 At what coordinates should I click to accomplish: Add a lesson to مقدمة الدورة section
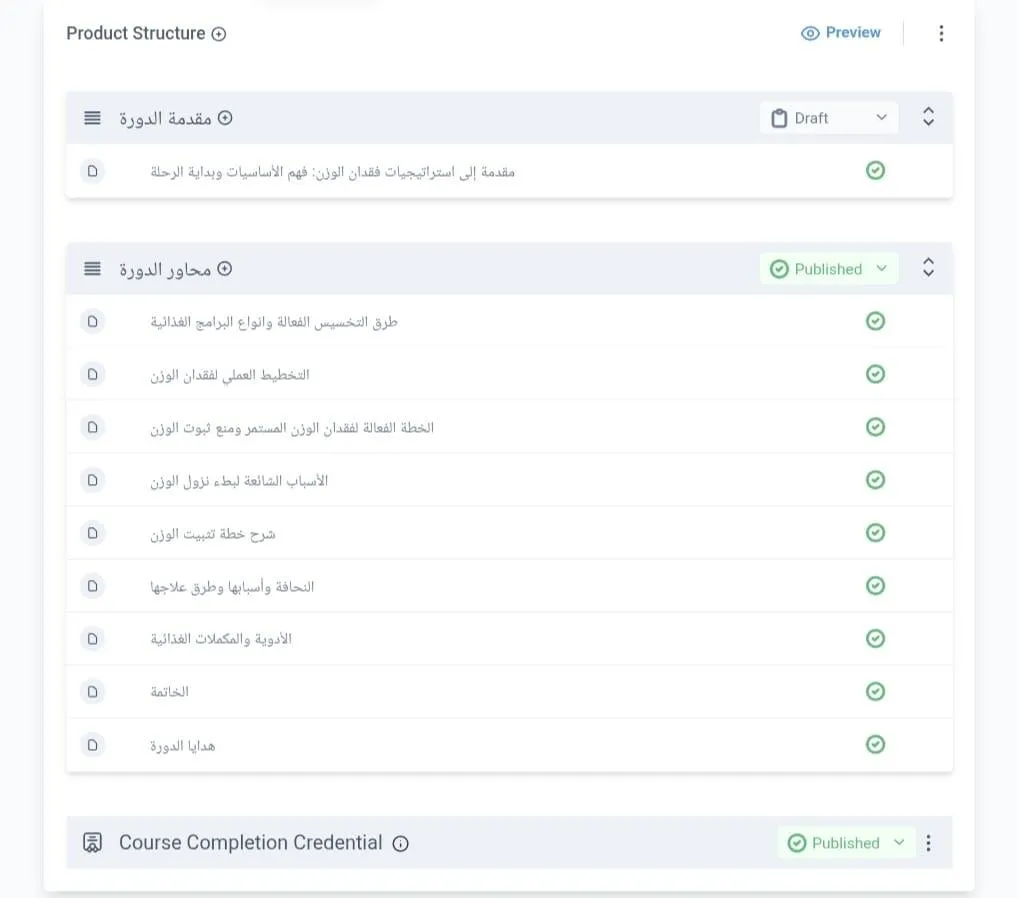(x=225, y=118)
